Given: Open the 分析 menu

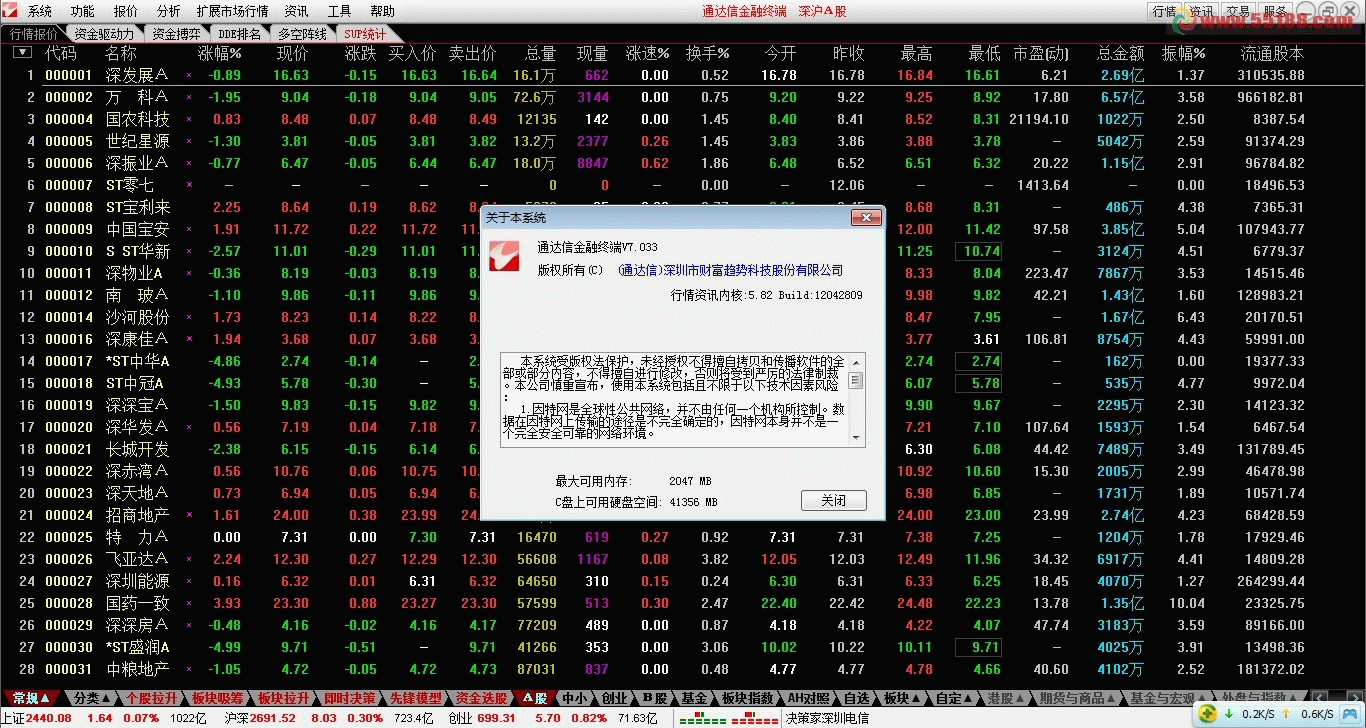Looking at the screenshot, I should [169, 11].
